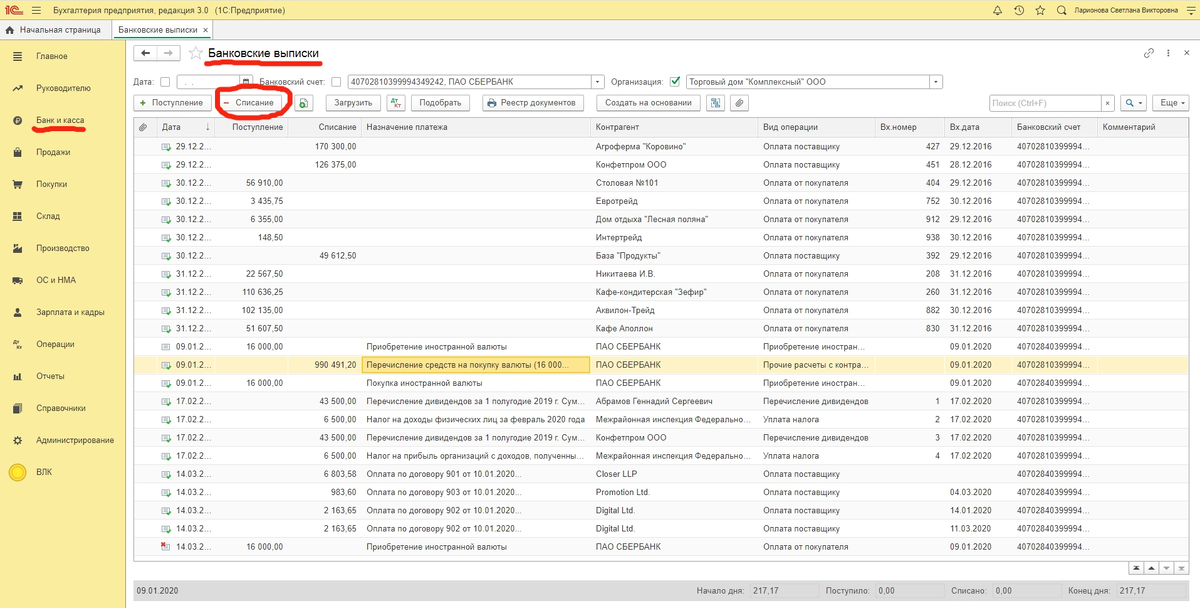This screenshot has height=608, width=1200.
Task: Open ВЛК section in sidebar
Action: click(63, 472)
